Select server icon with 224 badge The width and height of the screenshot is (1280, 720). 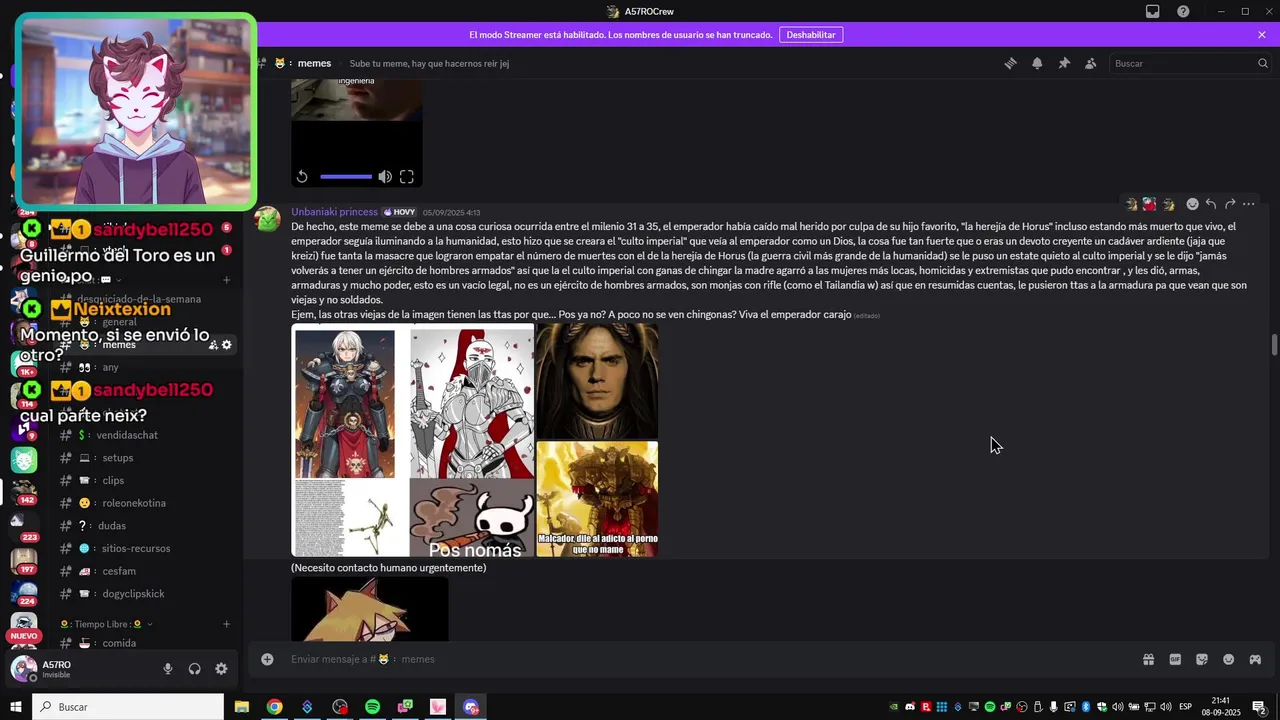click(x=24, y=593)
